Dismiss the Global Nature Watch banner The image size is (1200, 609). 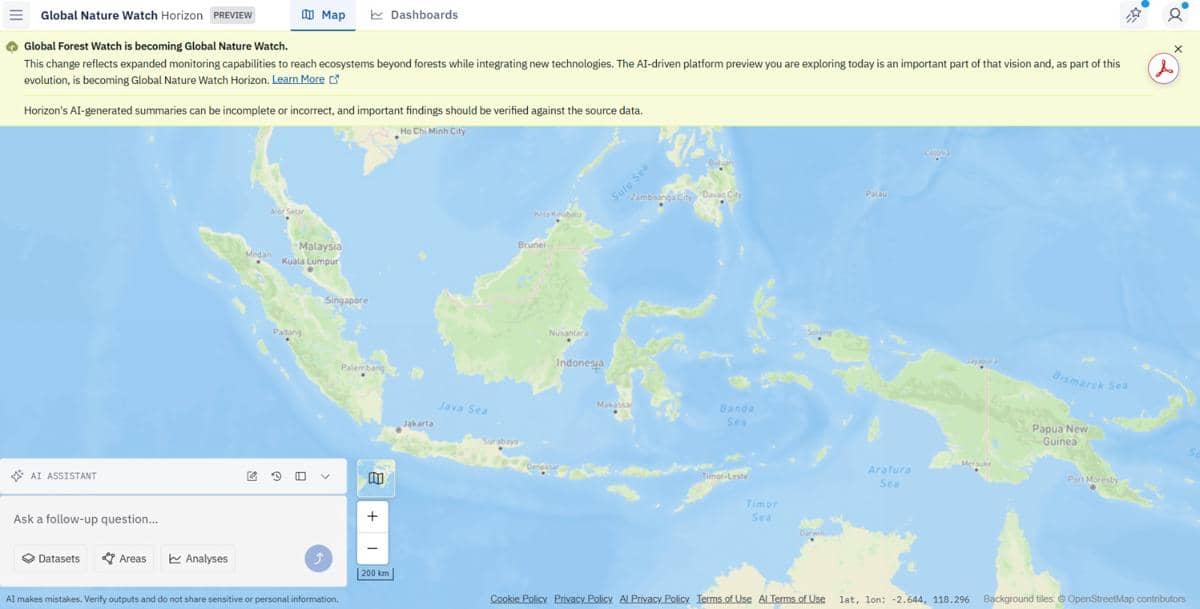pos(1178,48)
